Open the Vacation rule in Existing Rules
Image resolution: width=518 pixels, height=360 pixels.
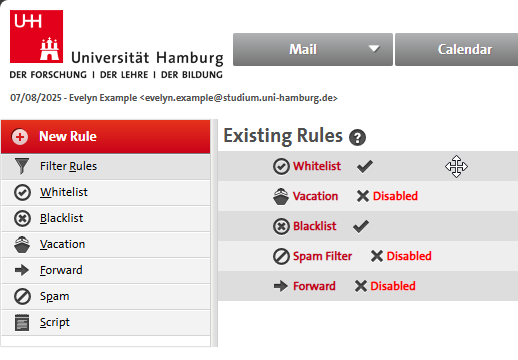coord(315,196)
